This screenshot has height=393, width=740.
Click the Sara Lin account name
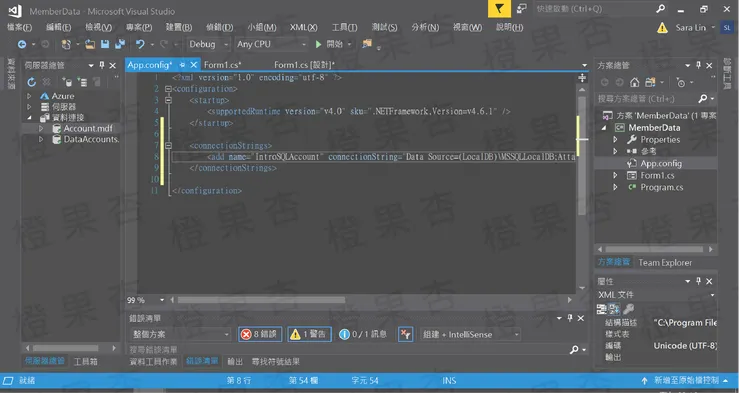click(x=690, y=28)
